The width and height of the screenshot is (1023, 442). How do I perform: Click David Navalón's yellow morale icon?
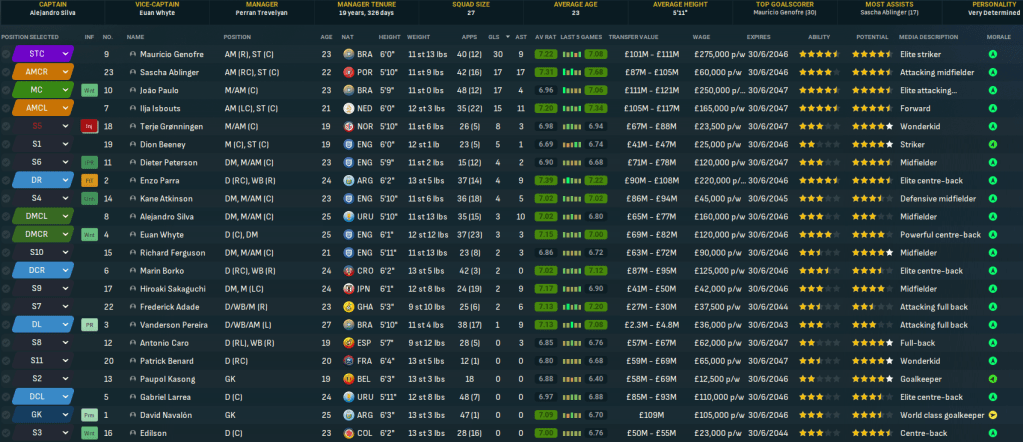tap(992, 414)
